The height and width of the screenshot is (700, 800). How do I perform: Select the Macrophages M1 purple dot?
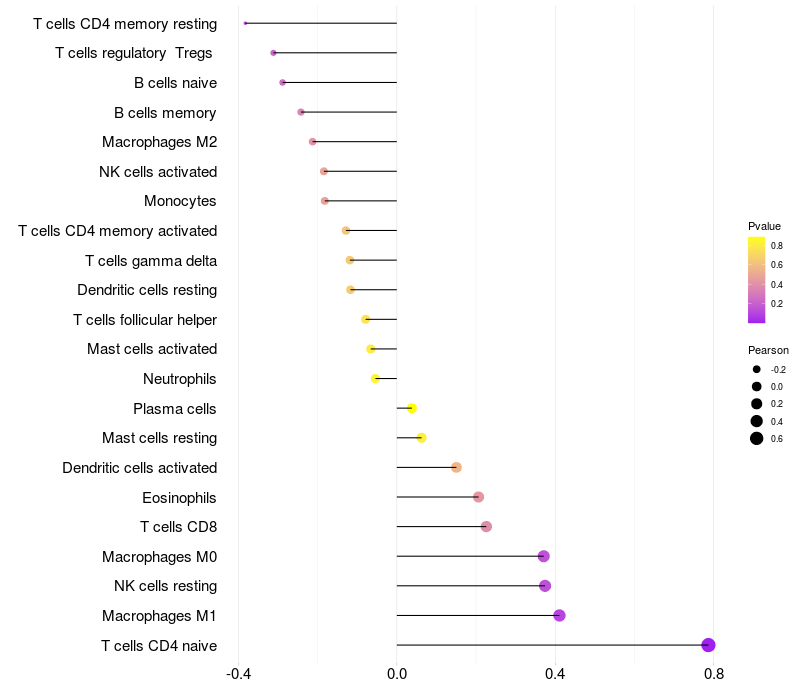559,615
